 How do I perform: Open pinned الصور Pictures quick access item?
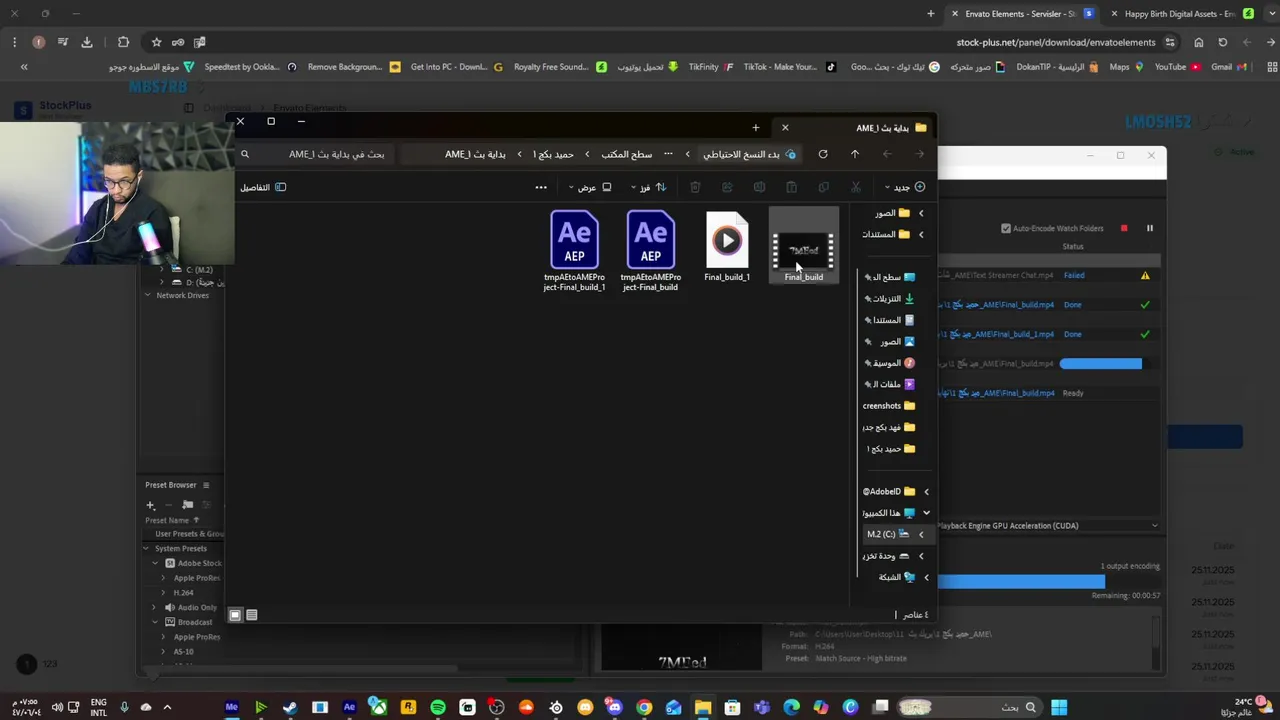click(890, 342)
